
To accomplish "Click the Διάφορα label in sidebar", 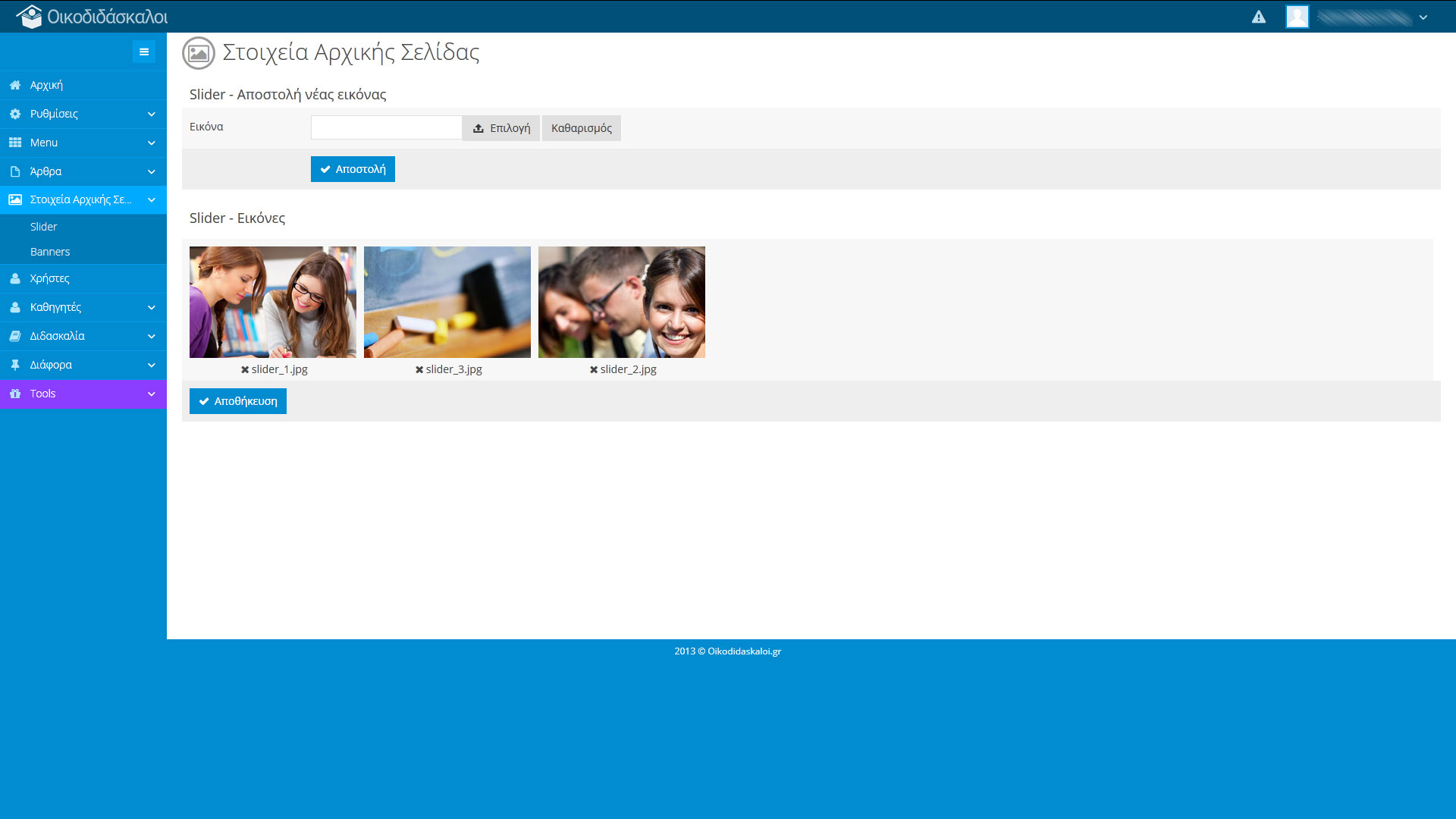I will pyautogui.click(x=51, y=365).
